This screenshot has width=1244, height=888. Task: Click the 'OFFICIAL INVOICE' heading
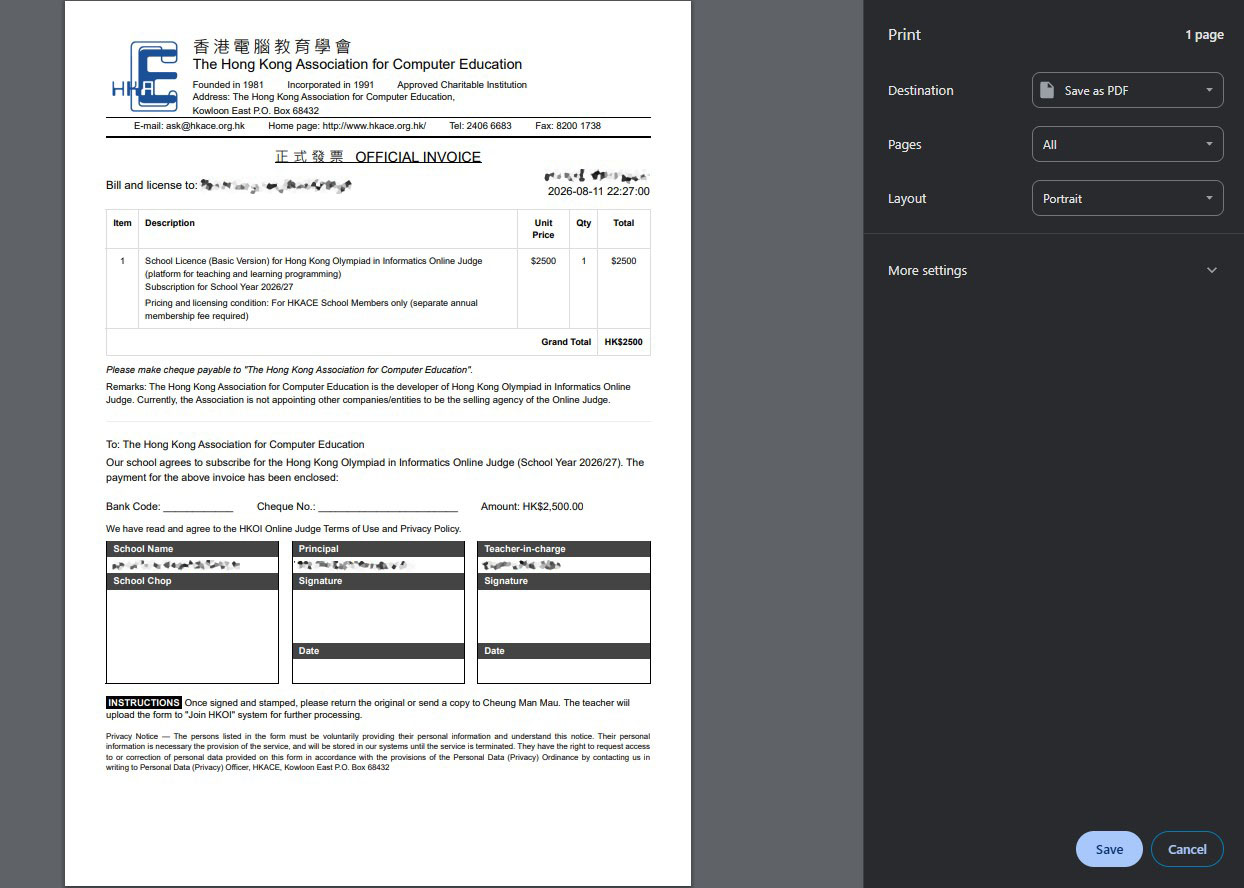click(418, 157)
